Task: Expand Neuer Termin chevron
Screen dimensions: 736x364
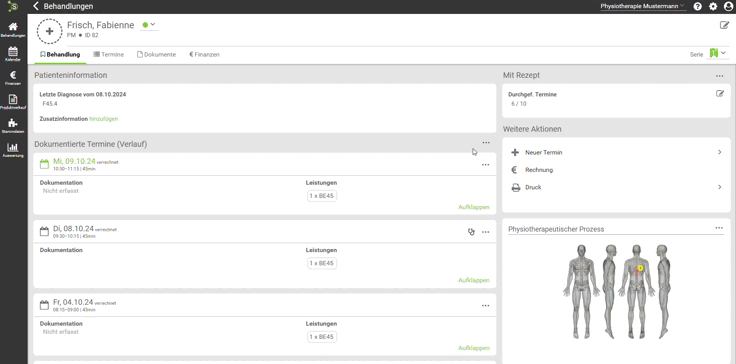Action: [720, 152]
